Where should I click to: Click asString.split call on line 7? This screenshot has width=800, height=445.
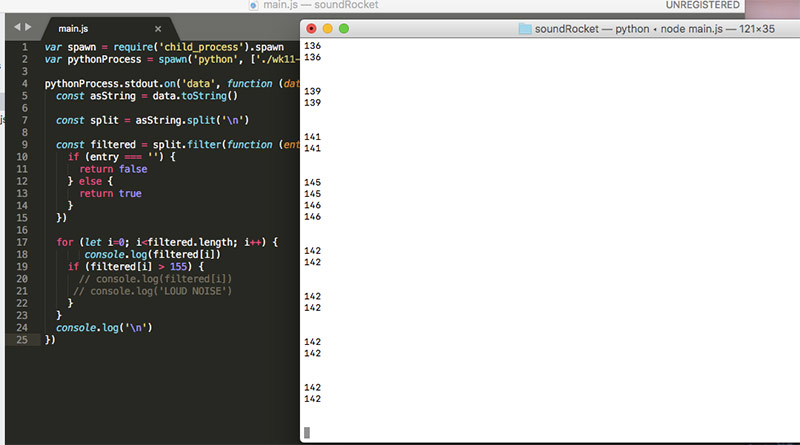(192, 120)
